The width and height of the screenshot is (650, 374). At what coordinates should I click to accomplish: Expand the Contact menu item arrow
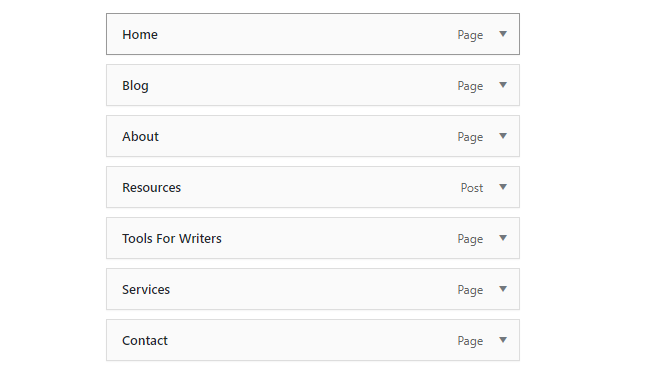point(503,340)
